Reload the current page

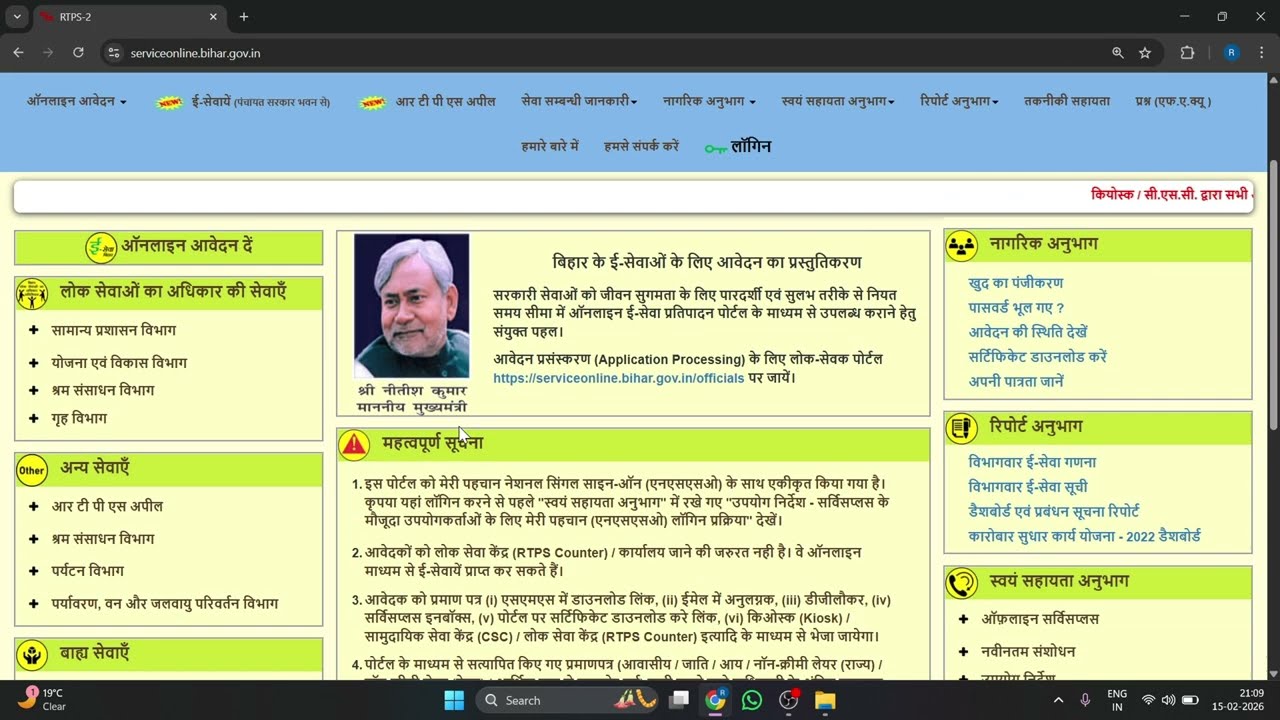pyautogui.click(x=78, y=53)
